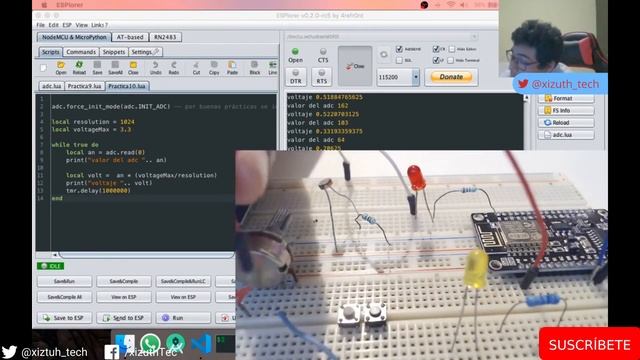640x360 pixels.
Task: Click the Save&Compile button
Action: point(124,281)
